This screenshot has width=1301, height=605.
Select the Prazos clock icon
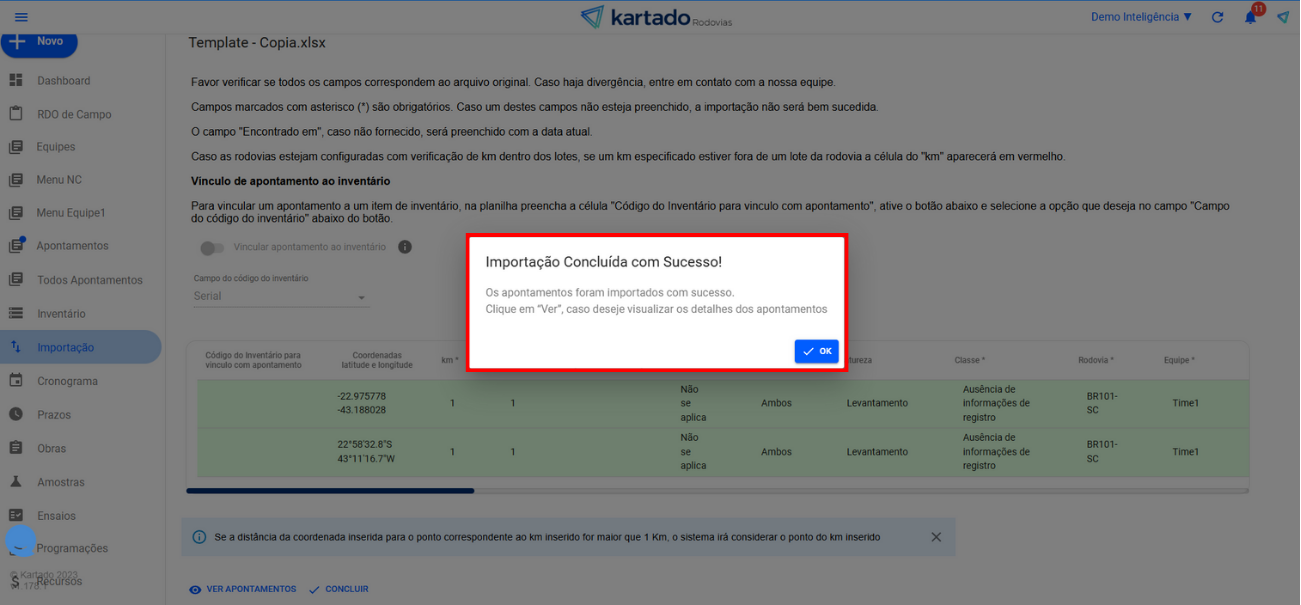pyautogui.click(x=16, y=414)
